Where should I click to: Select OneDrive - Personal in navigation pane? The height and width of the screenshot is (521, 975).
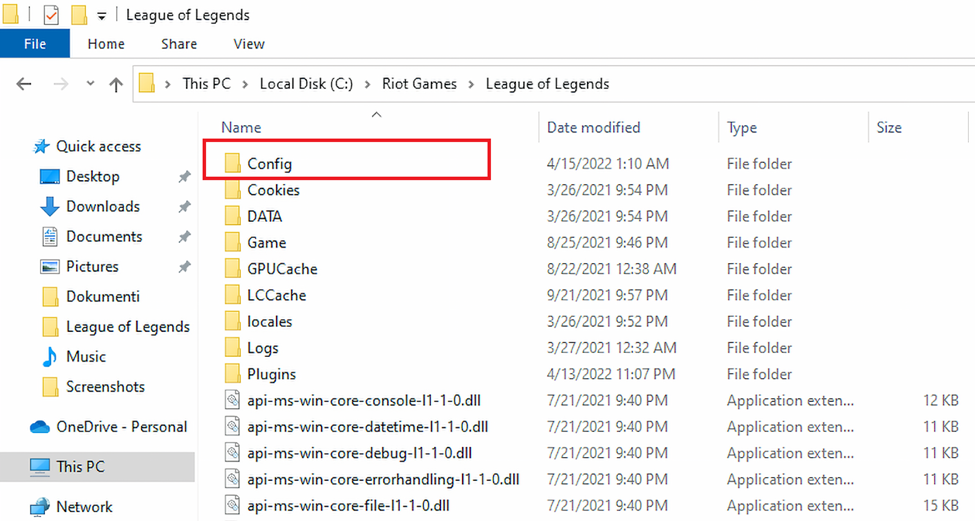coord(121,426)
